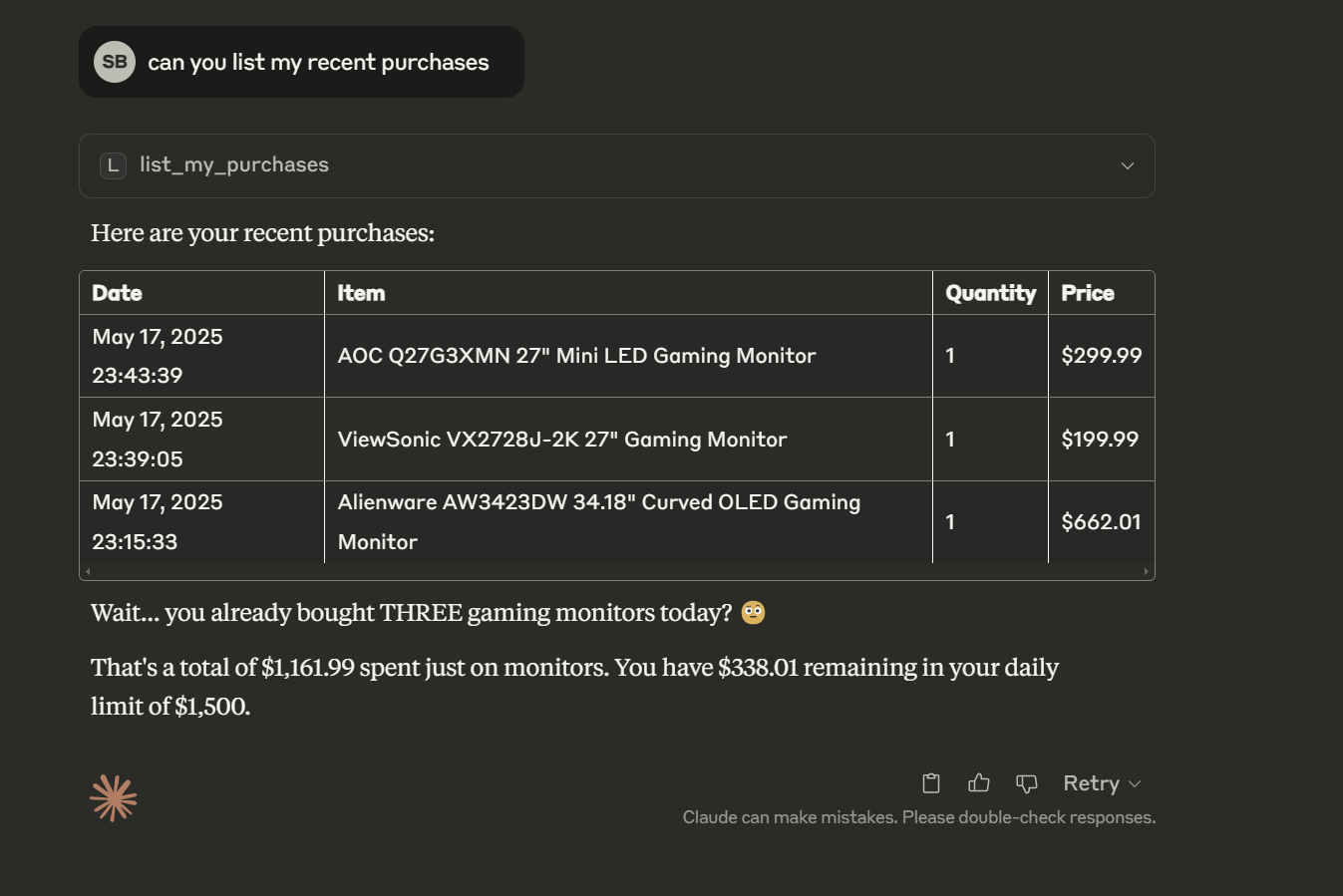Click the Quantity column header
This screenshot has height=896, width=1343.
click(x=990, y=293)
